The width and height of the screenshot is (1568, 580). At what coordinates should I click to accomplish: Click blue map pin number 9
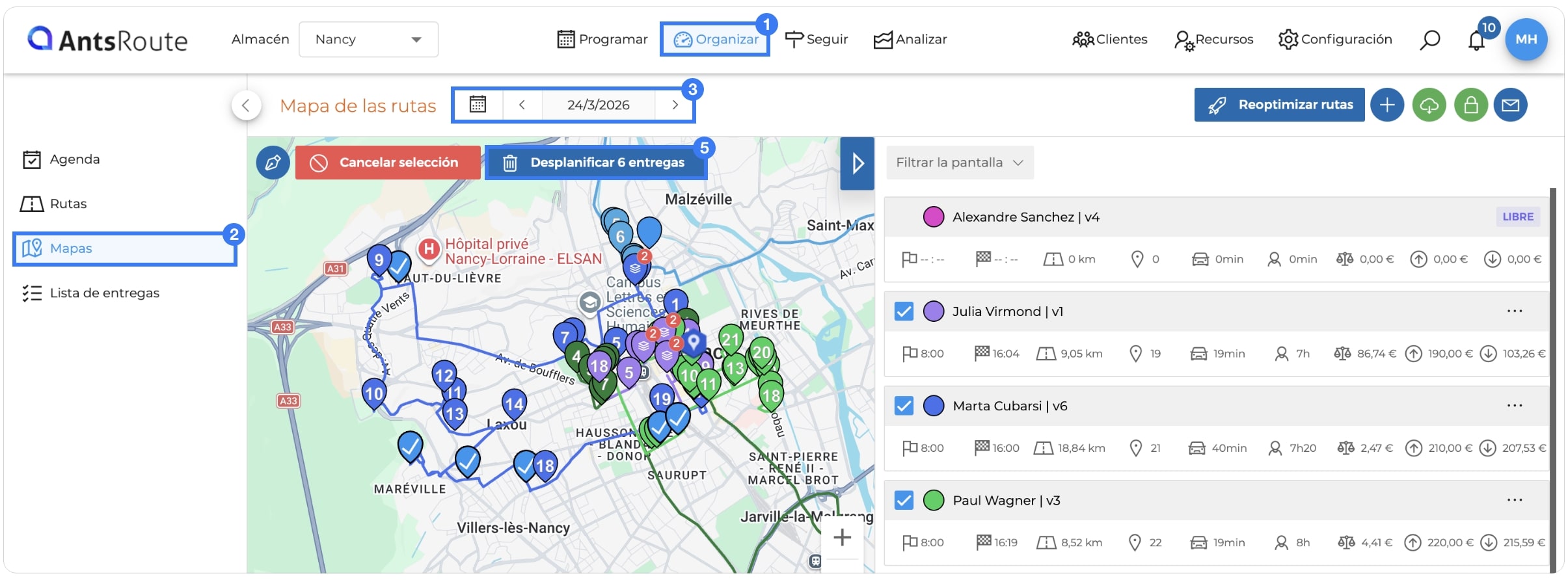click(379, 260)
